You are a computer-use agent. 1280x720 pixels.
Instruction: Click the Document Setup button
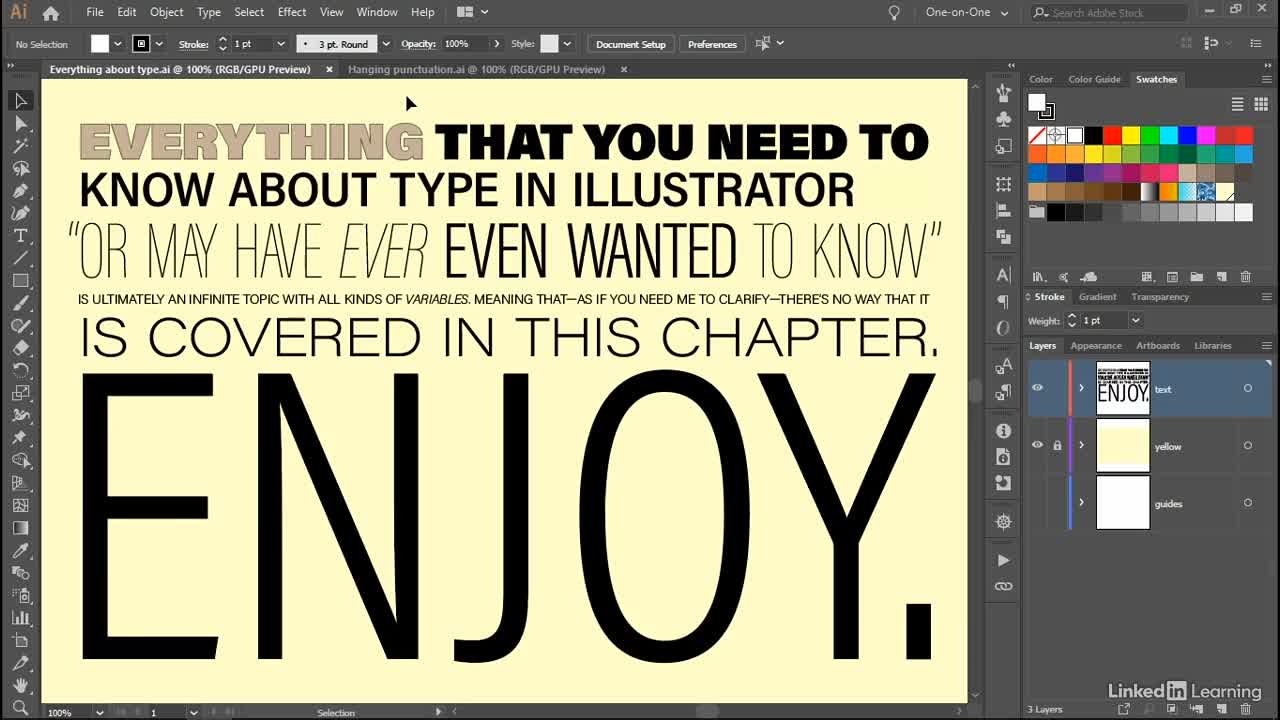630,44
